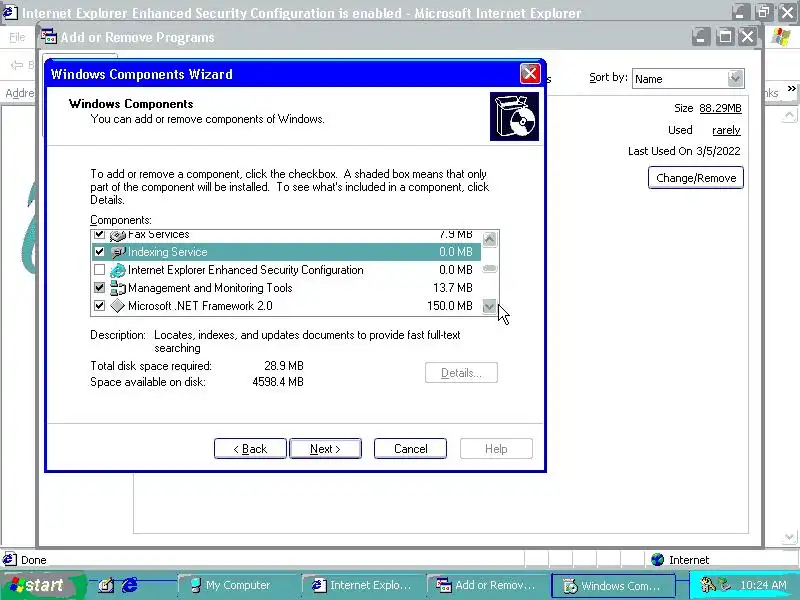Click the Start button
The height and width of the screenshot is (600, 800).
coord(41,585)
